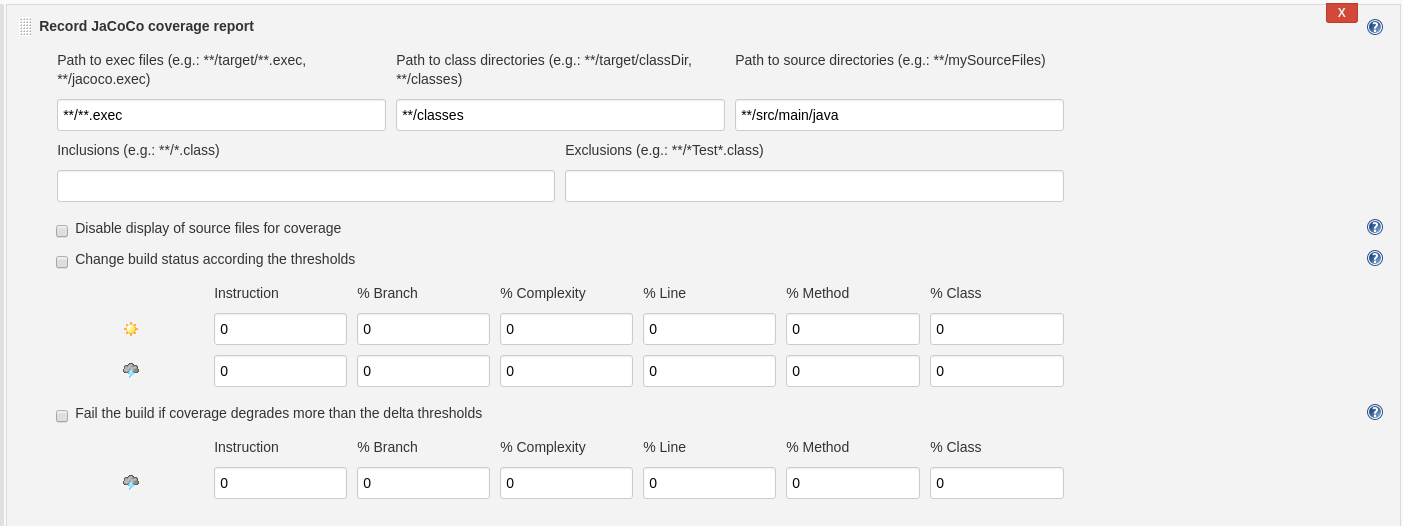Open help for Change build status thresholds
Image resolution: width=1403 pixels, height=526 pixels.
pyautogui.click(x=1374, y=258)
